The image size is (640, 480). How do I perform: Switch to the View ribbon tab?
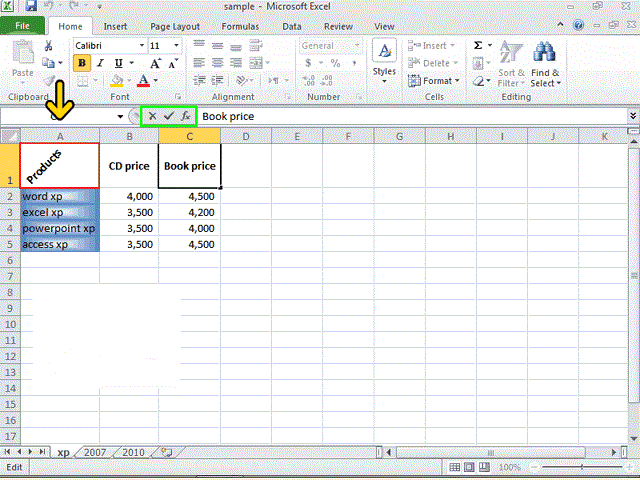point(384,27)
